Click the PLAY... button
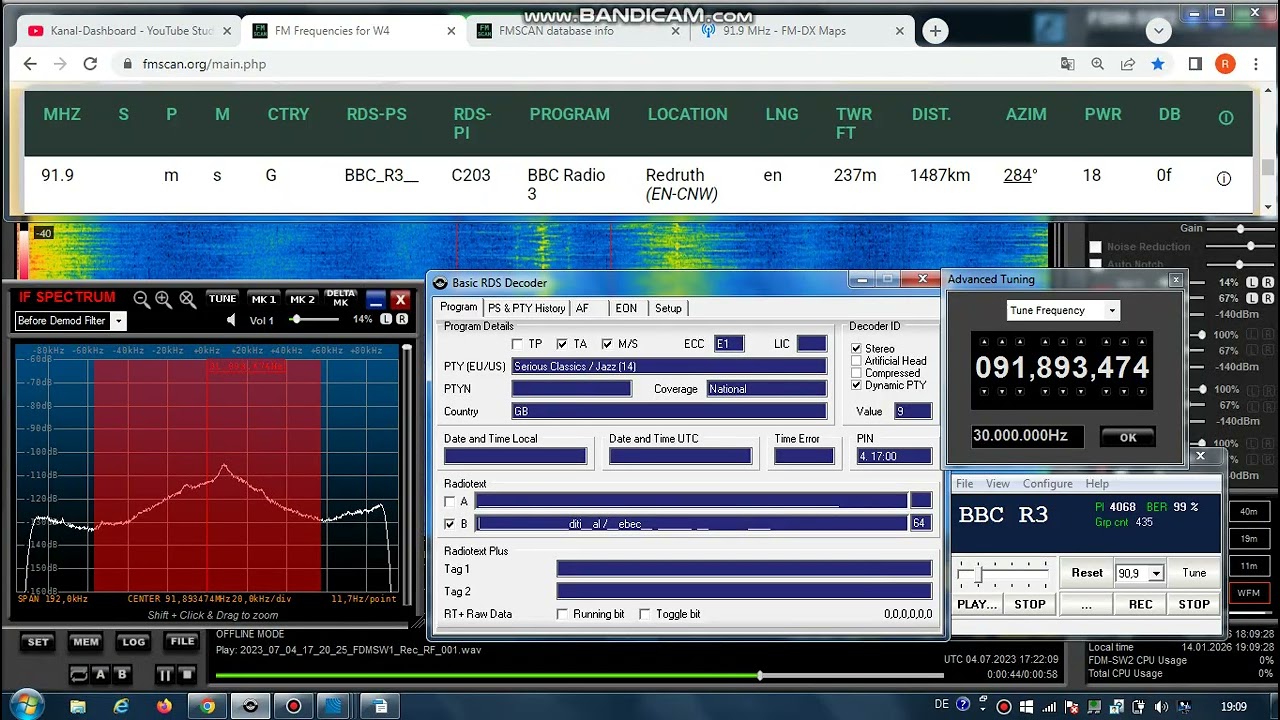 977,604
